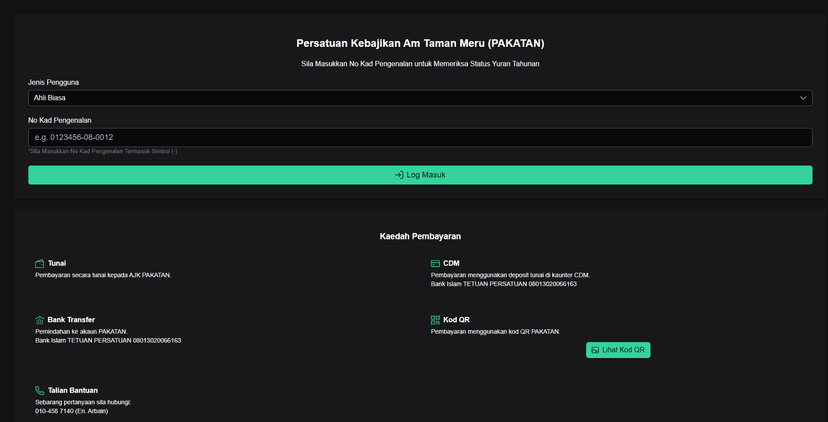Viewport: 828px width, 422px height.
Task: Click the Kod QR heading text
Action: (456, 320)
